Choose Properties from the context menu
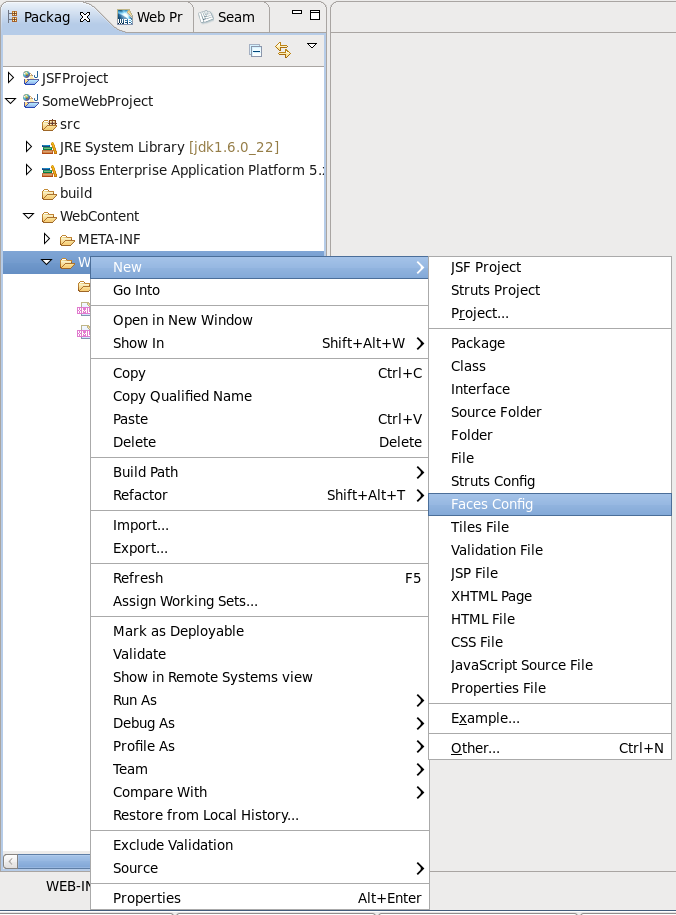The width and height of the screenshot is (676, 915). 260,898
